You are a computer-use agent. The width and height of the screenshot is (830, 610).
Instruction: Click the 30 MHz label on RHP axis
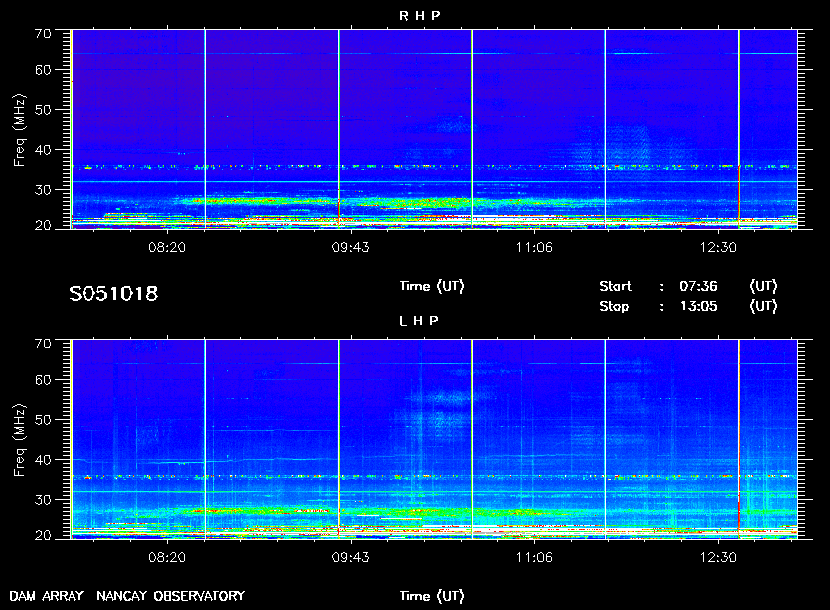[43, 190]
